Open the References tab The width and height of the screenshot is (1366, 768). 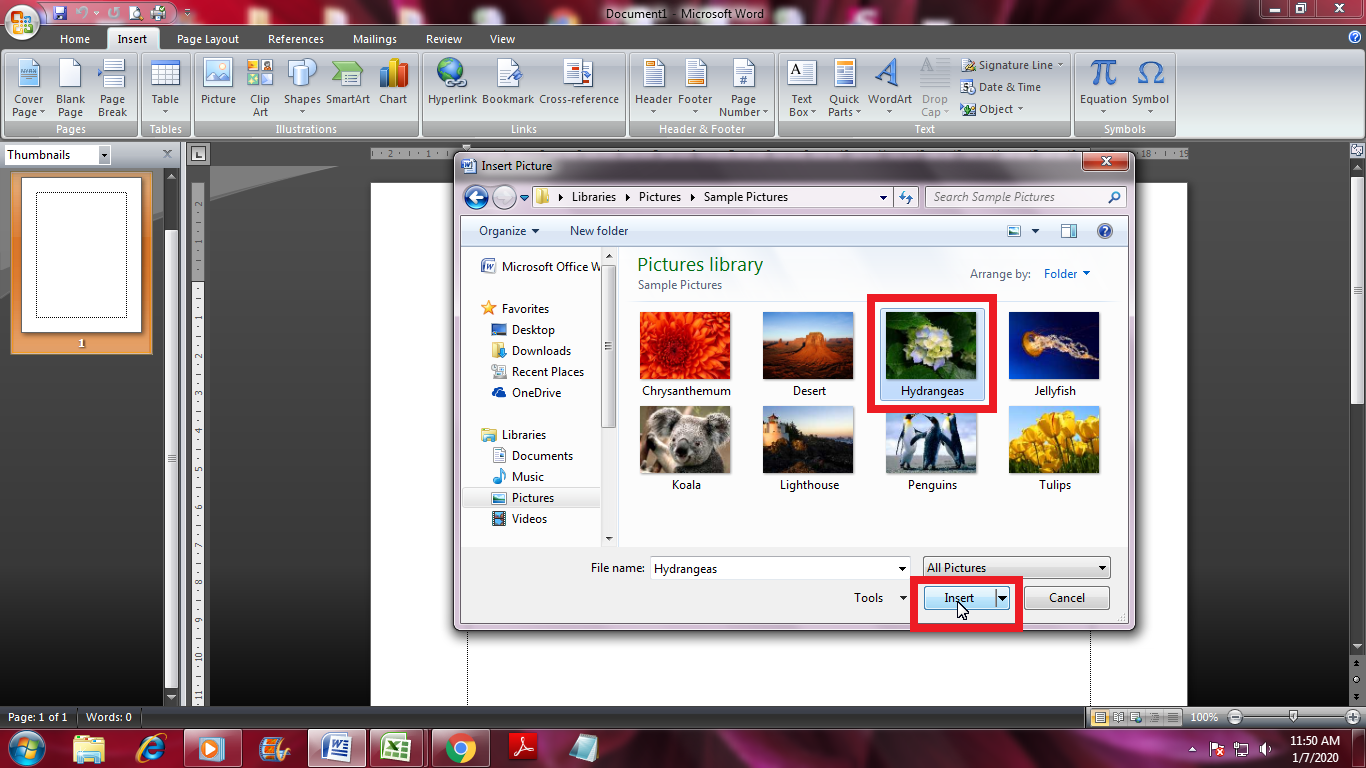click(x=296, y=39)
